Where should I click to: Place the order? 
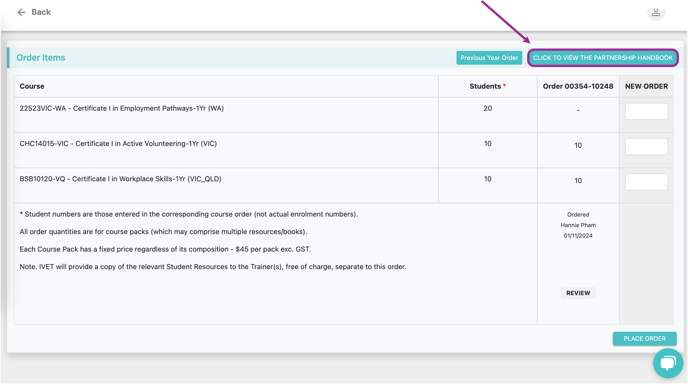coord(645,339)
